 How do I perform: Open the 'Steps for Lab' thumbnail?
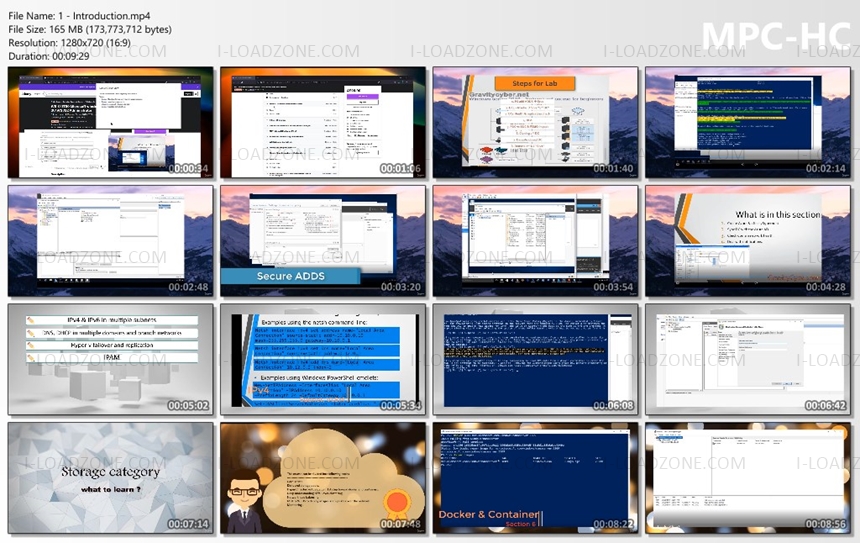point(535,122)
